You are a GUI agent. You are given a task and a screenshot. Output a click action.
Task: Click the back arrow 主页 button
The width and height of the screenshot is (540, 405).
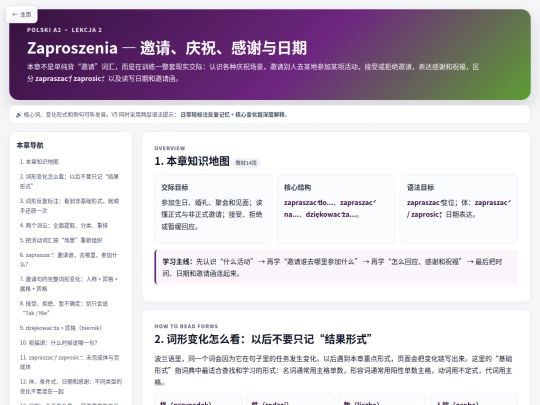pyautogui.click(x=22, y=14)
